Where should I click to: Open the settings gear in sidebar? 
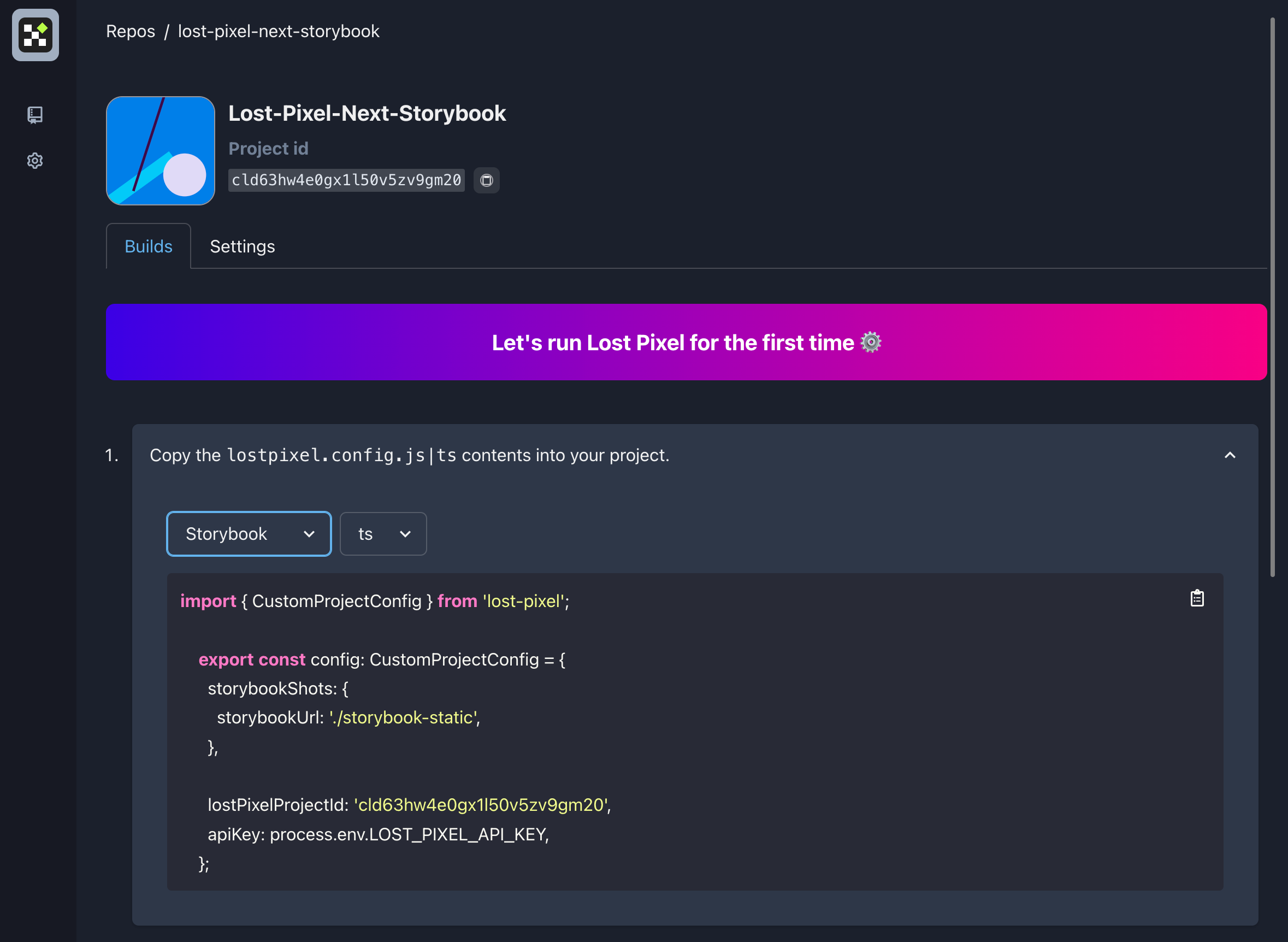click(x=35, y=161)
